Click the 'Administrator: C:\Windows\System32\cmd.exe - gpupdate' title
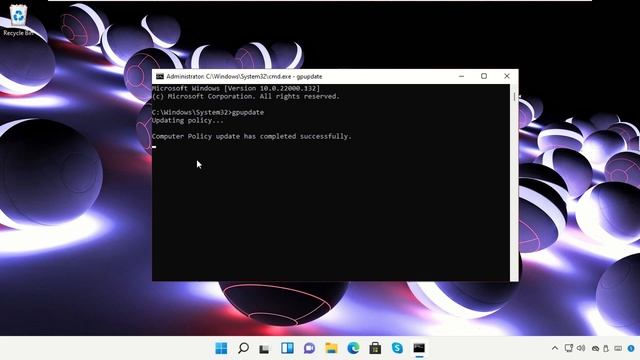This screenshot has height=360, width=640. (244, 76)
